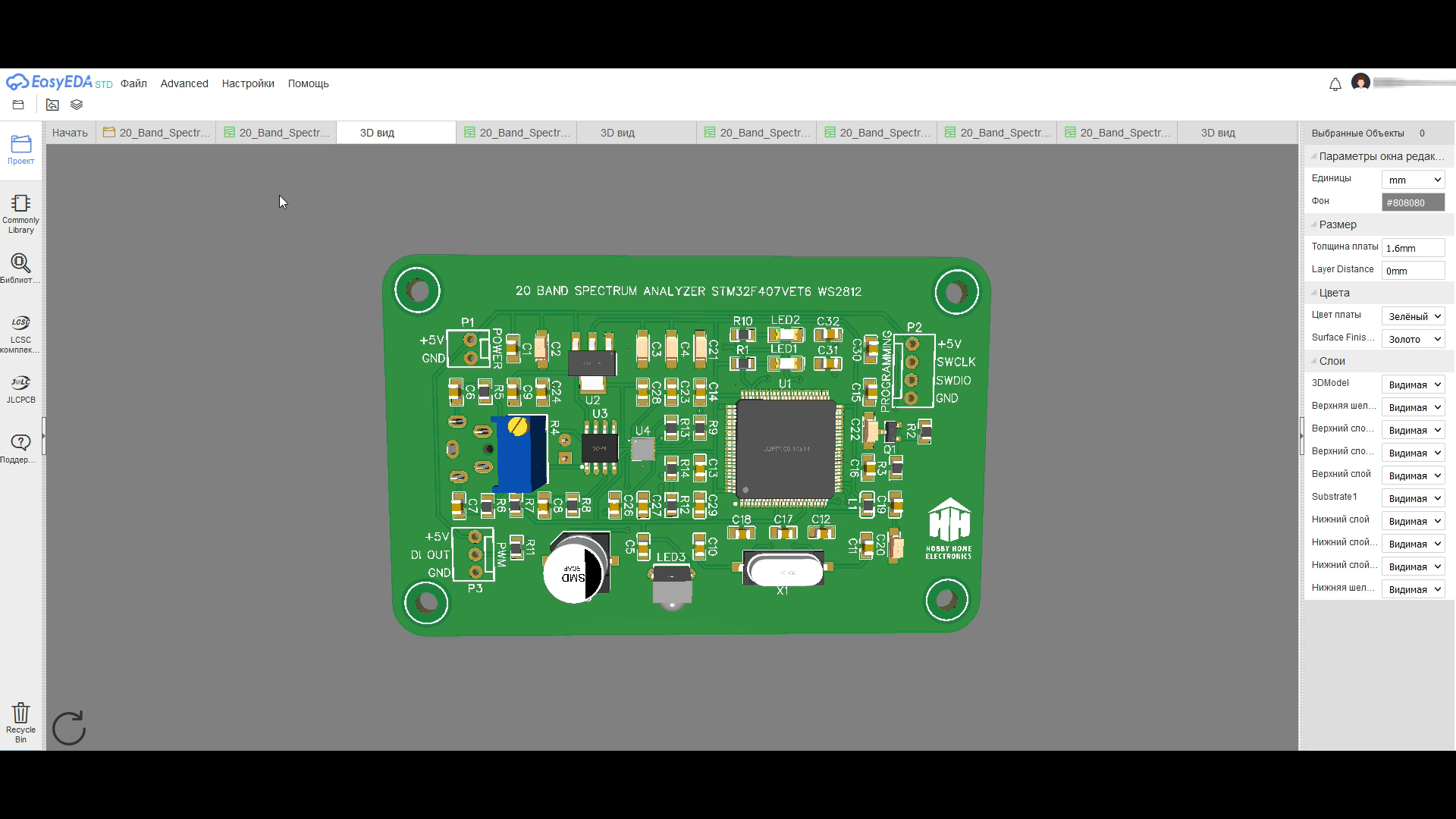Click the layers icon in the top toolbar
The height and width of the screenshot is (819, 1456).
pos(76,105)
